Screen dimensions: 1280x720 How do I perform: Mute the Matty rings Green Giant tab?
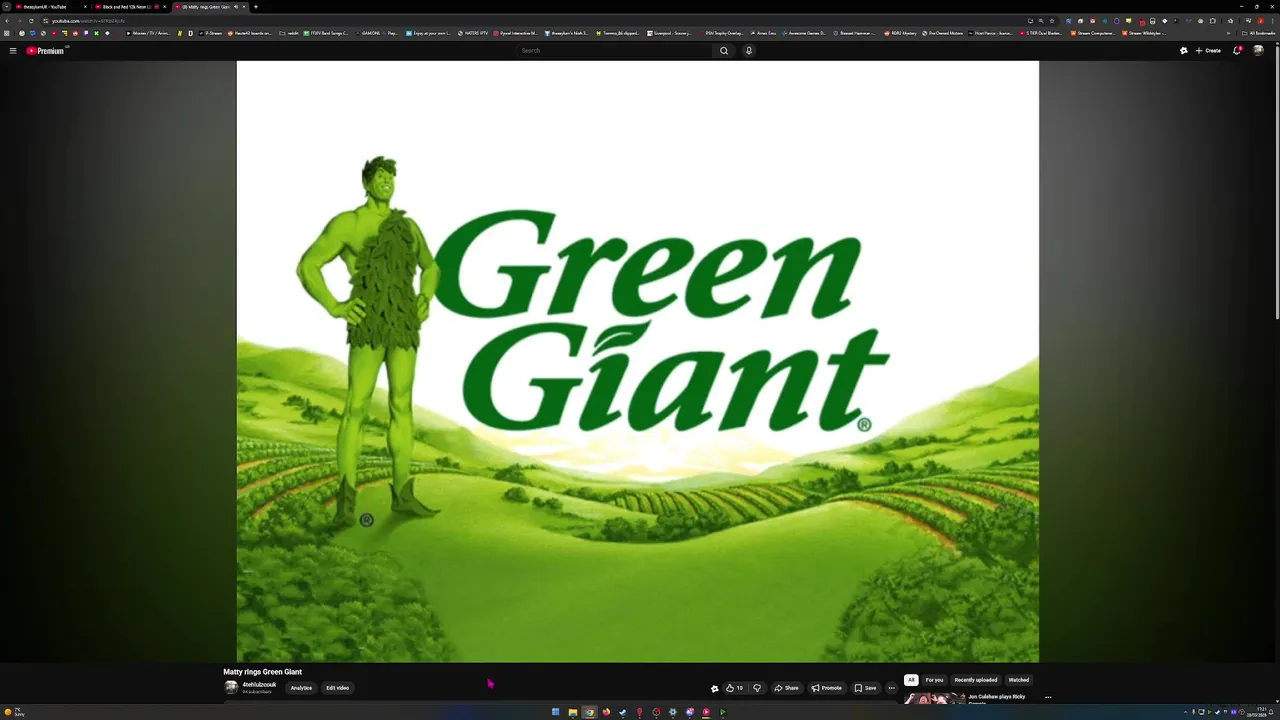click(236, 7)
